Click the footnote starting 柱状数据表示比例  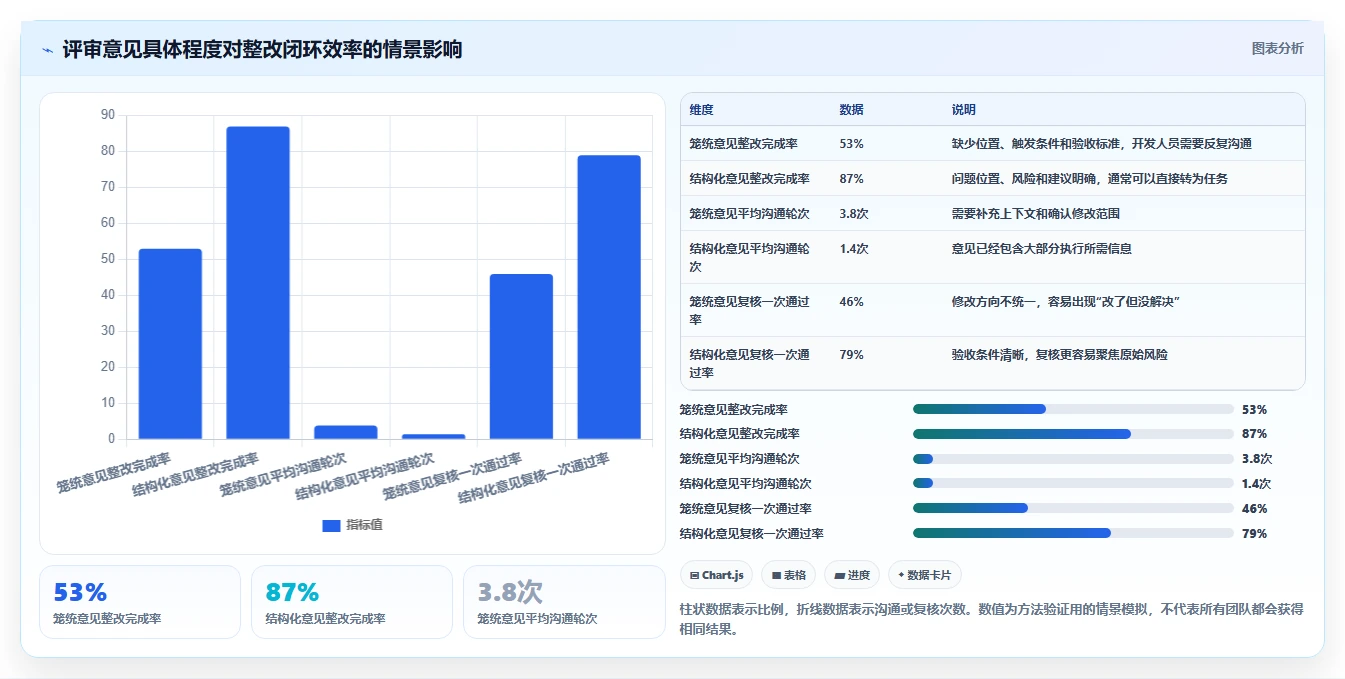(x=991, y=619)
